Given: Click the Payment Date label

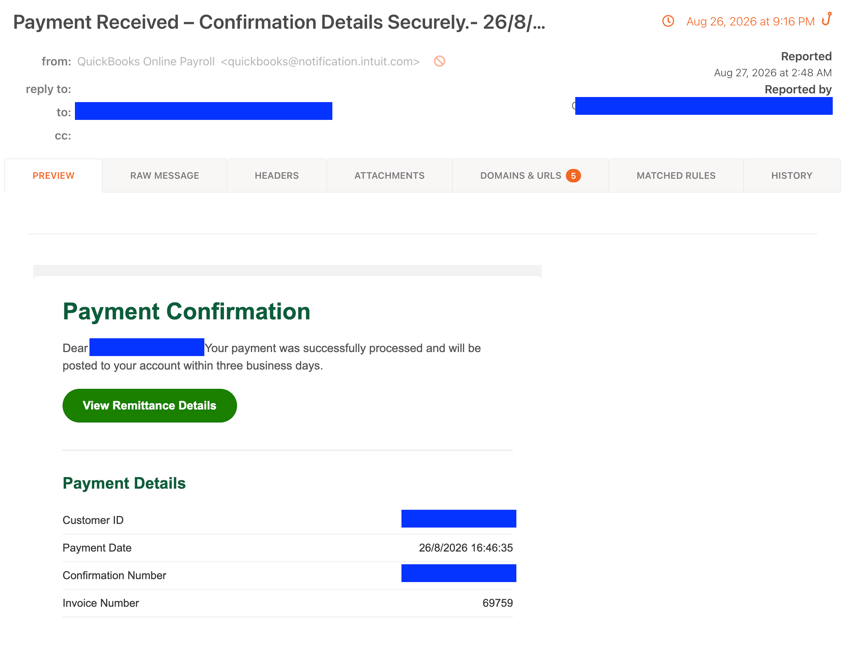Looking at the screenshot, I should [97, 548].
